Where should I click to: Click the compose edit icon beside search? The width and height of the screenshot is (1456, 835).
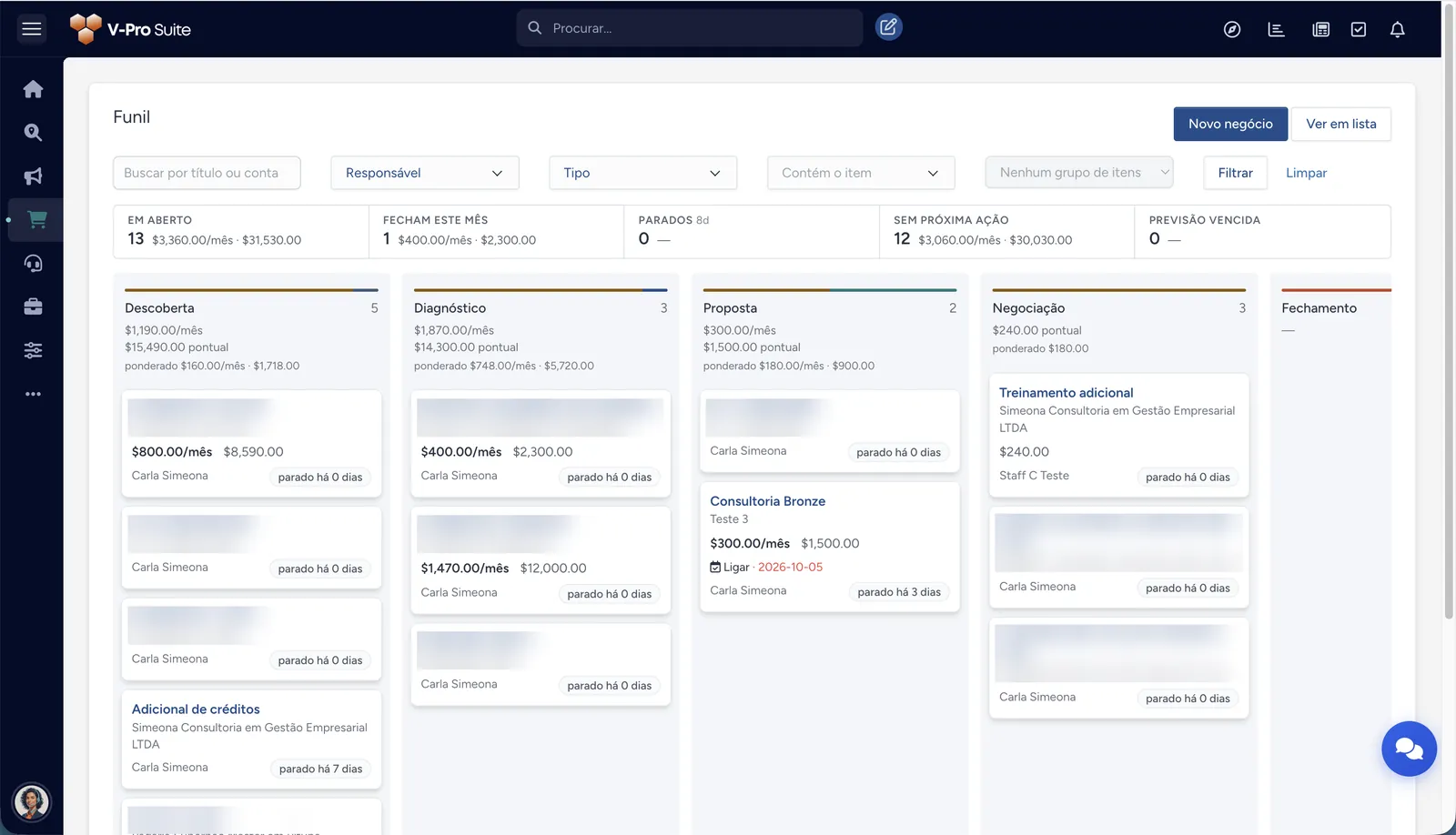[888, 27]
